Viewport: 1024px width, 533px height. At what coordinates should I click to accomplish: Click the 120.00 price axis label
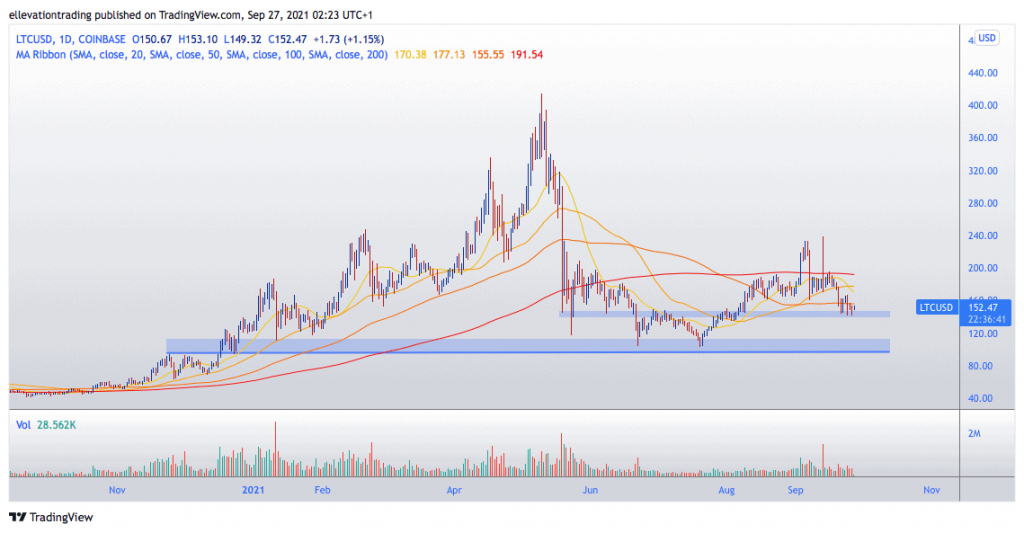tap(982, 333)
